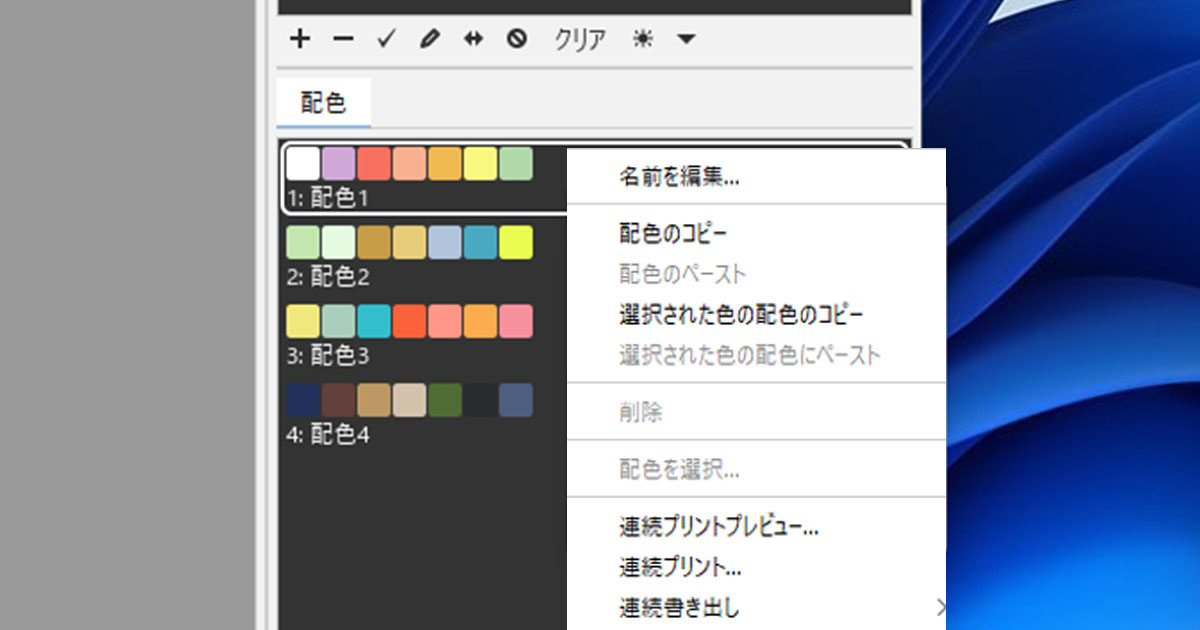Click 選択された色の配色のコピー menu item
Viewport: 1200px width, 630px height.
point(740,314)
